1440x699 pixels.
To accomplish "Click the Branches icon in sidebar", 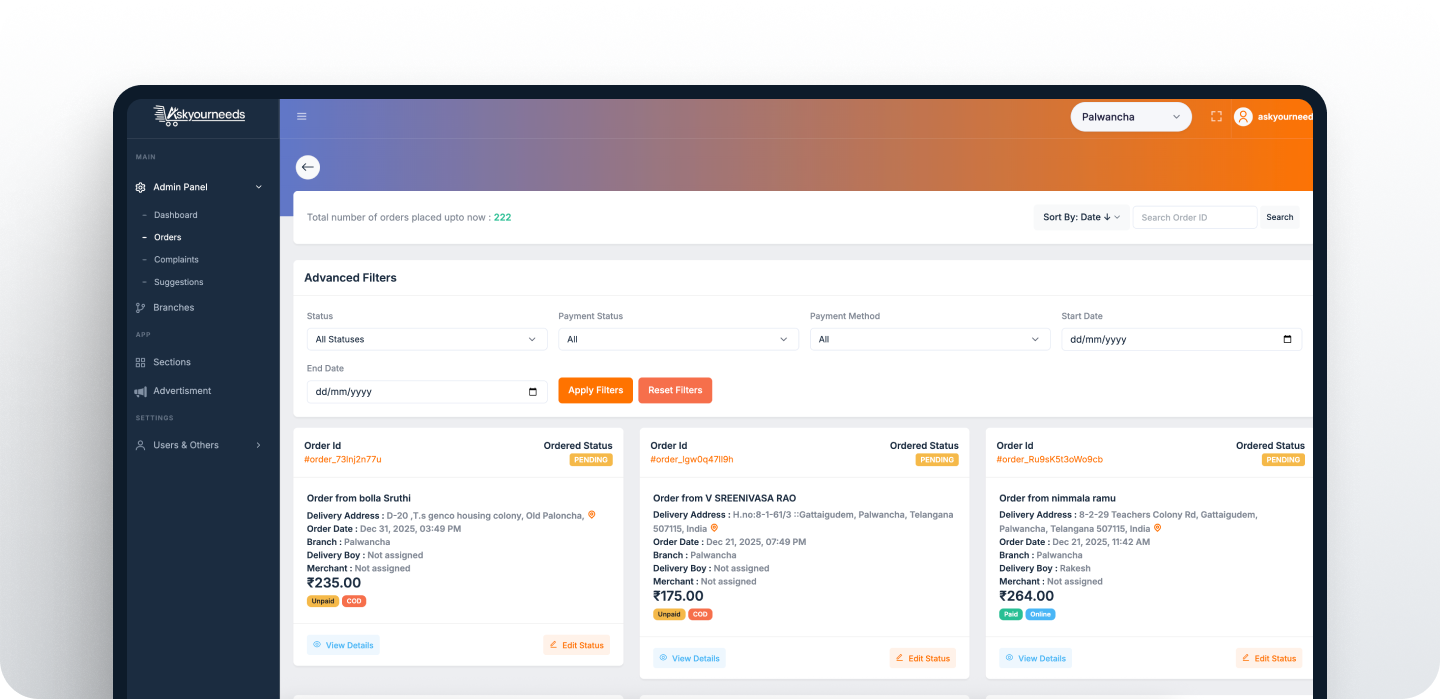I will [x=141, y=308].
